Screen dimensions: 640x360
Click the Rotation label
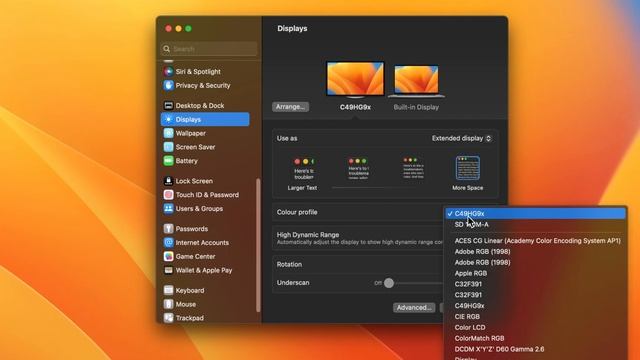coord(289,264)
